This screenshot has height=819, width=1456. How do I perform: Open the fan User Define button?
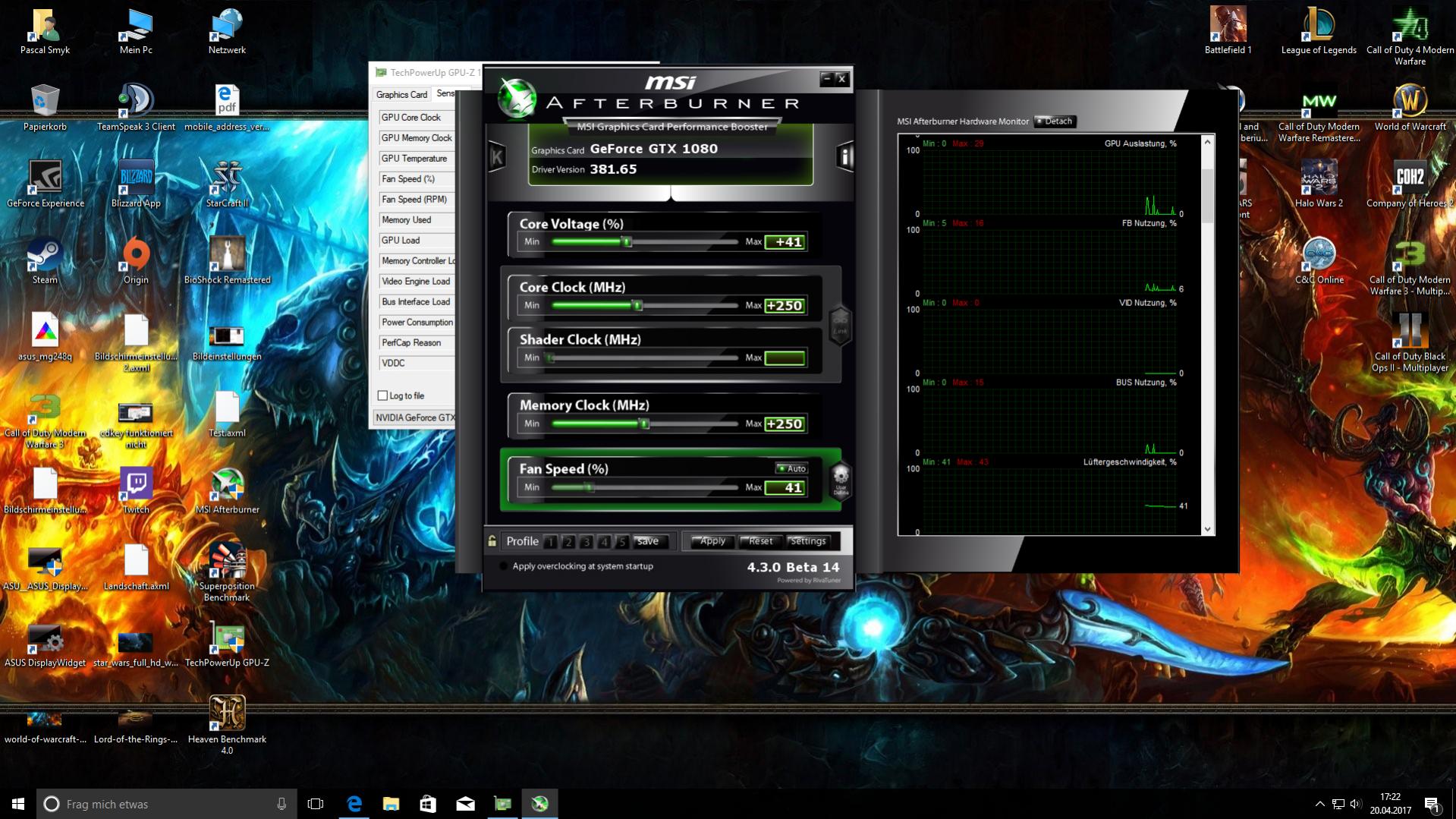[841, 481]
